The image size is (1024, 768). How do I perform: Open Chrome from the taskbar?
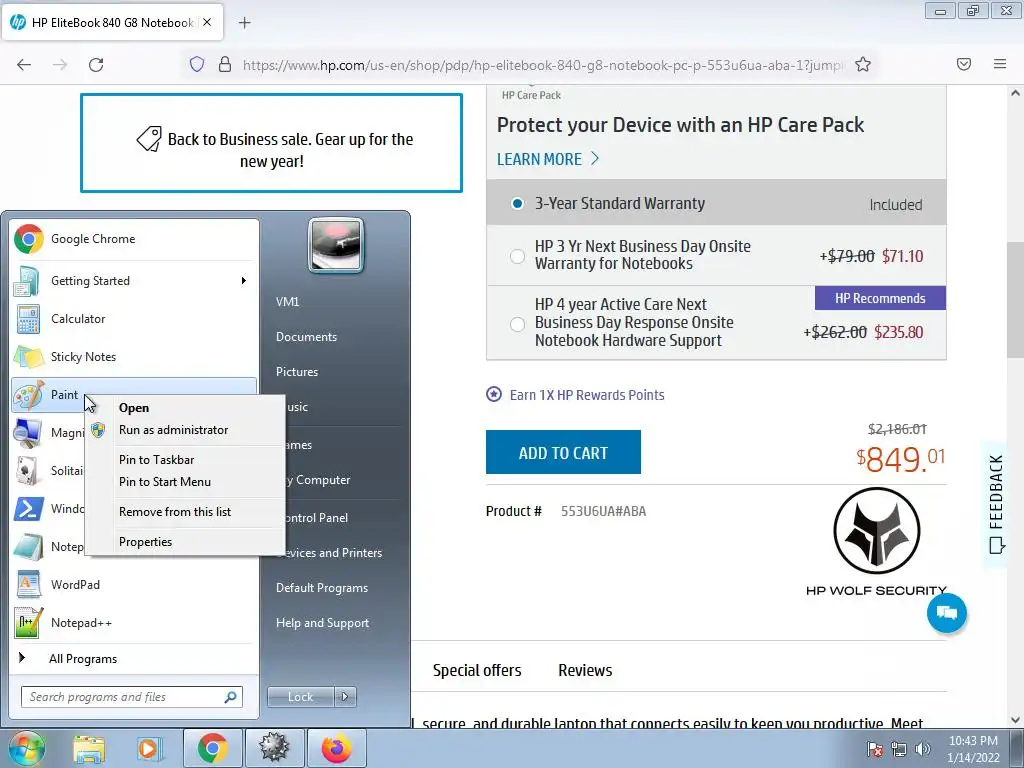(x=213, y=748)
